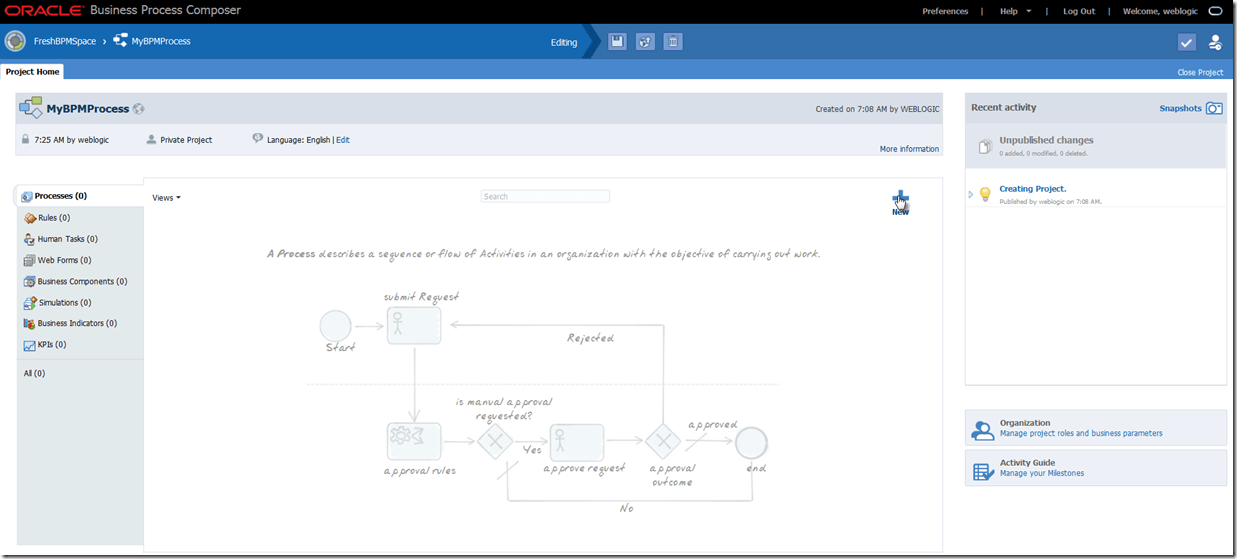Viewport: 1237px width, 559px height.
Task: Click the validate checkmark icon
Action: pos(1186,42)
